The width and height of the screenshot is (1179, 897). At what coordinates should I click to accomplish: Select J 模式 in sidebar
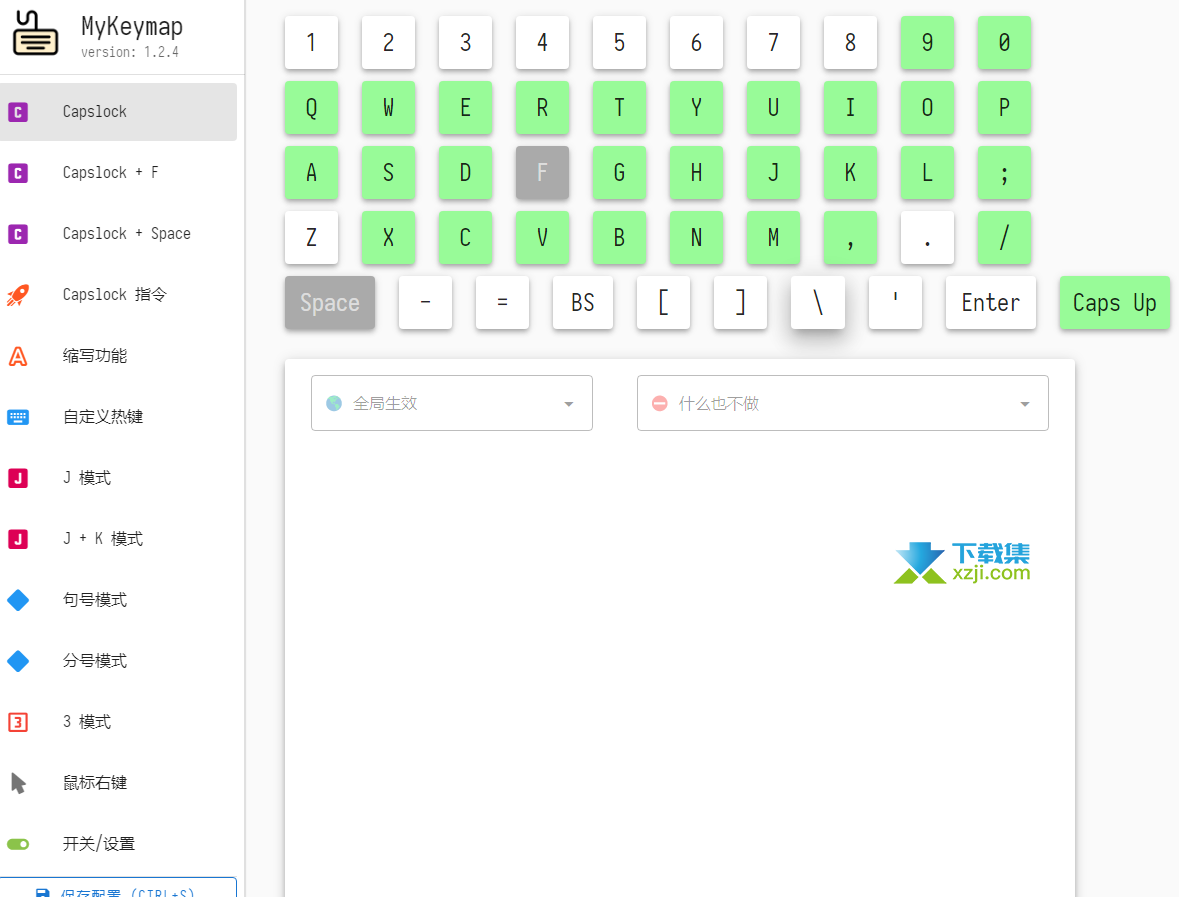[118, 478]
